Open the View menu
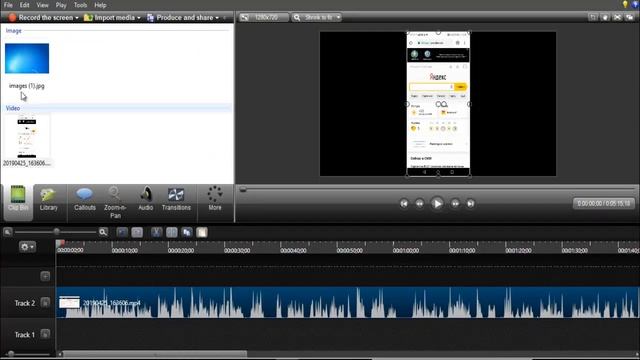 42,5
